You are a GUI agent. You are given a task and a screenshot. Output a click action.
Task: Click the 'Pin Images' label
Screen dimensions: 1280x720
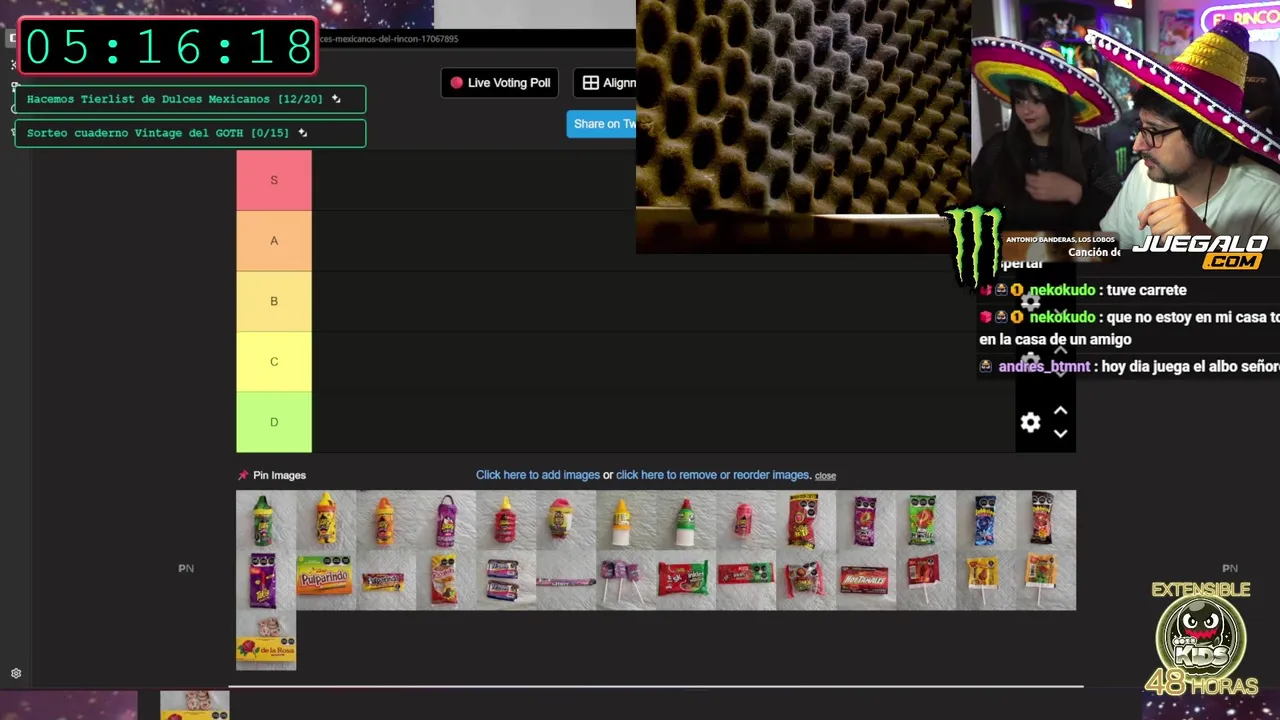279,475
